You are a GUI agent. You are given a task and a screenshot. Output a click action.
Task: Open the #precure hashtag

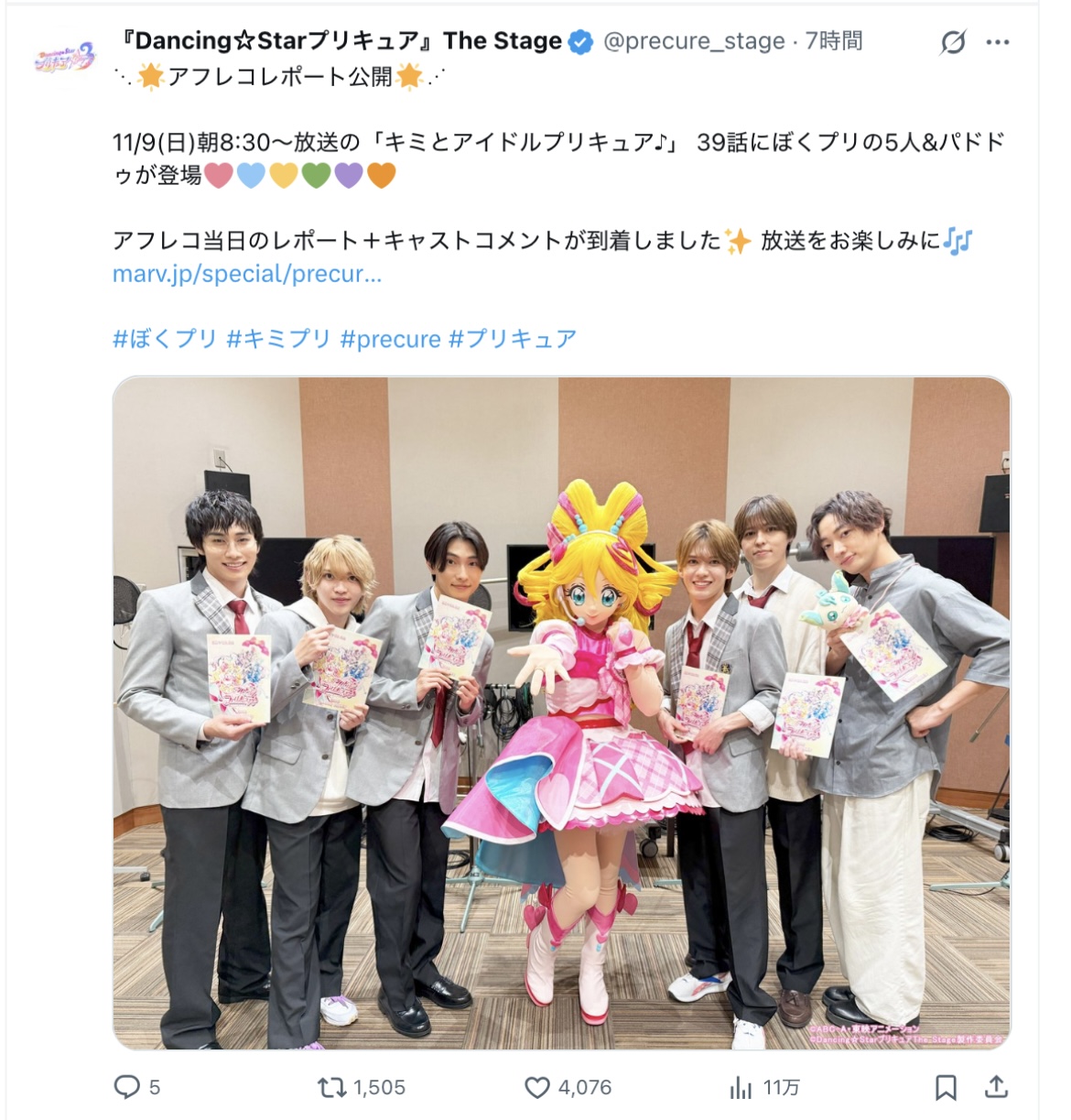point(391,339)
